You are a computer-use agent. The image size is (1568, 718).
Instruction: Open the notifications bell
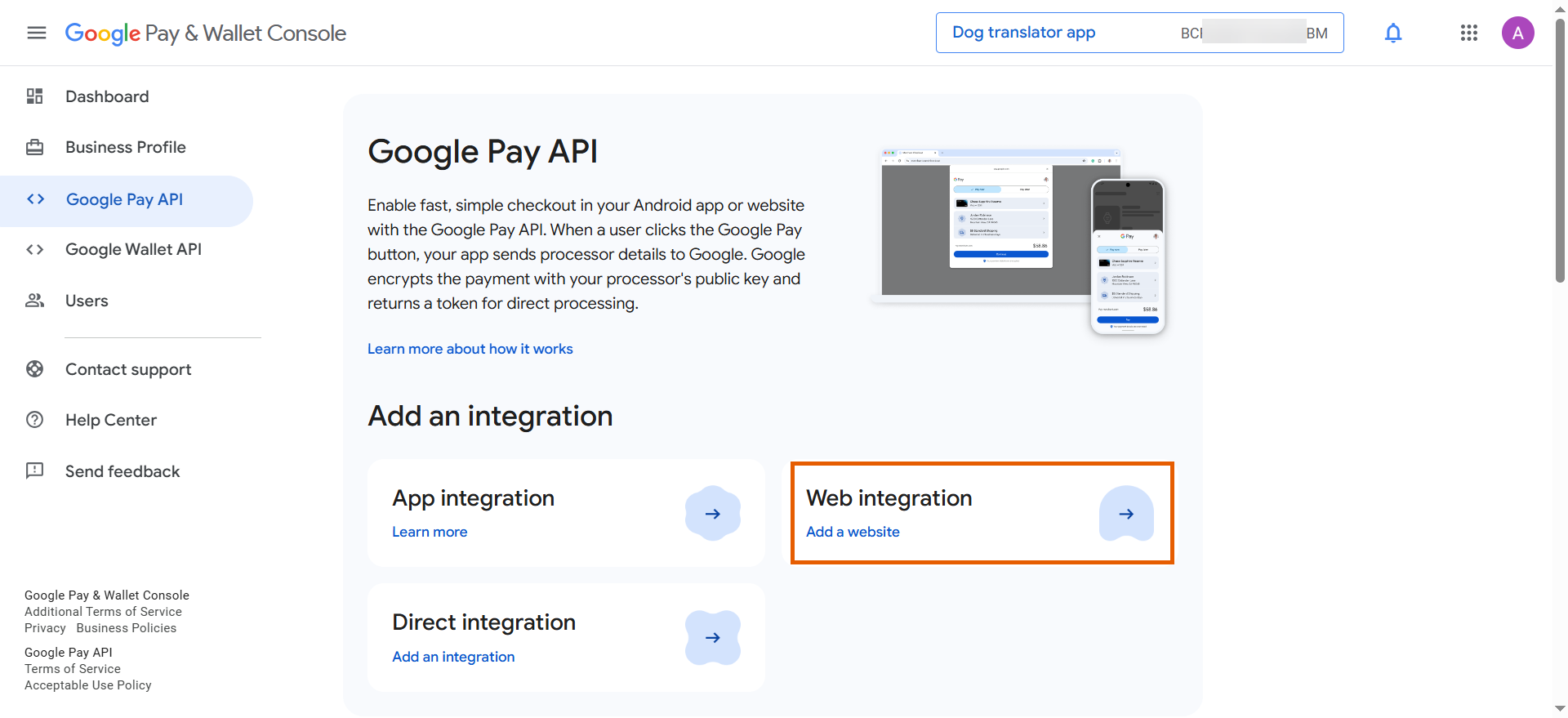pos(1393,33)
